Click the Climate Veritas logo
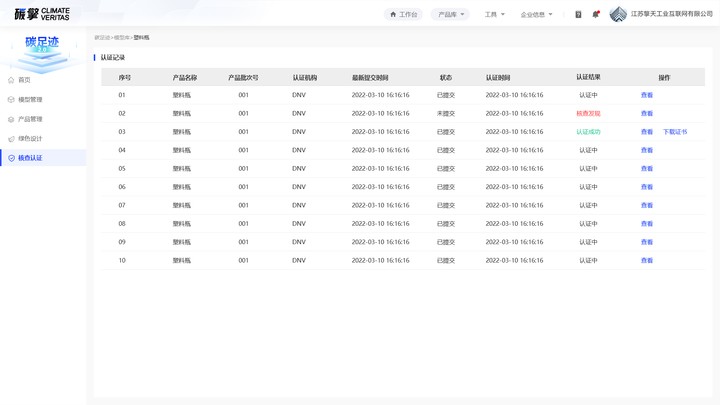This screenshot has height=405, width=720. point(42,14)
